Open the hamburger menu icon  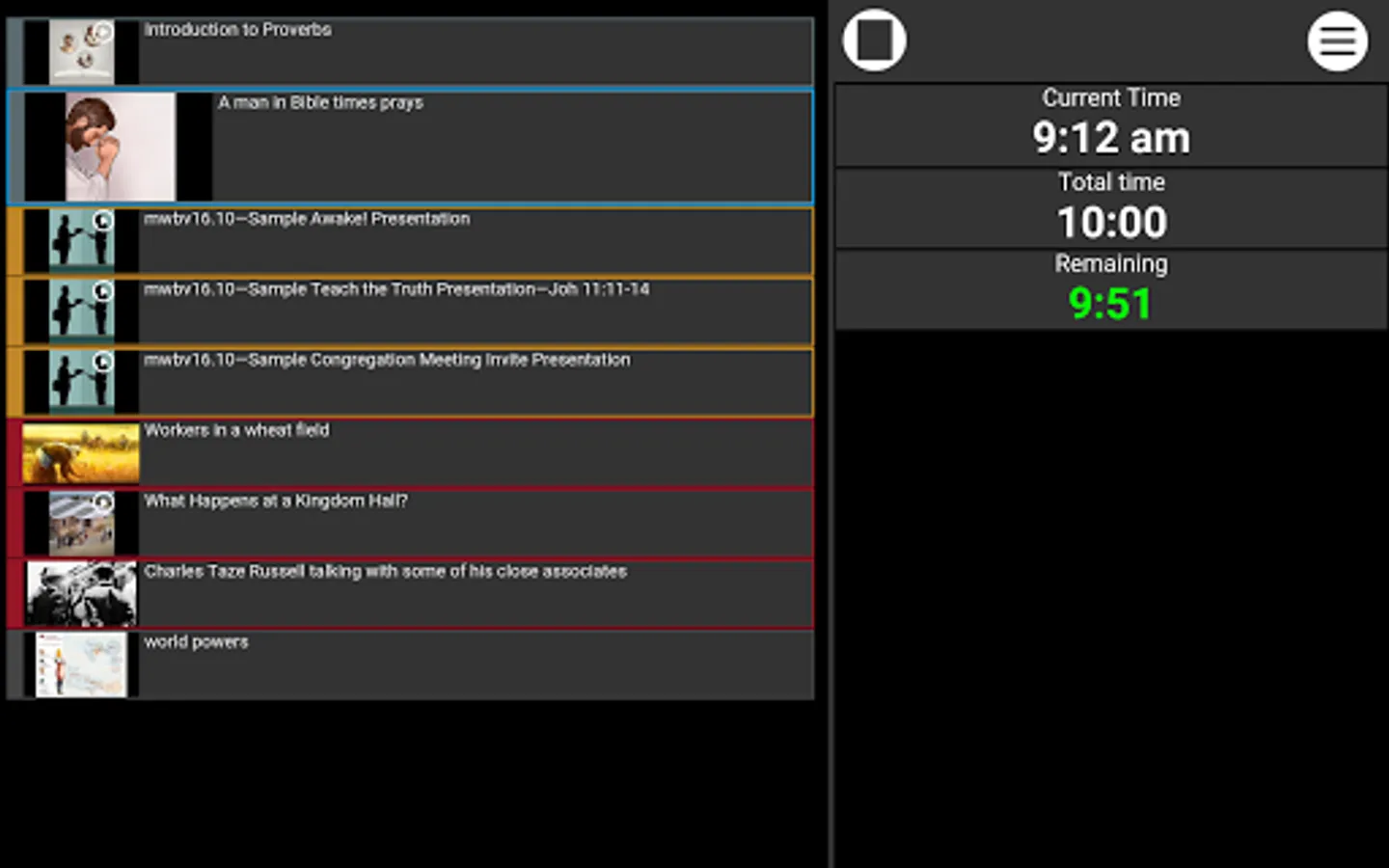click(x=1337, y=41)
